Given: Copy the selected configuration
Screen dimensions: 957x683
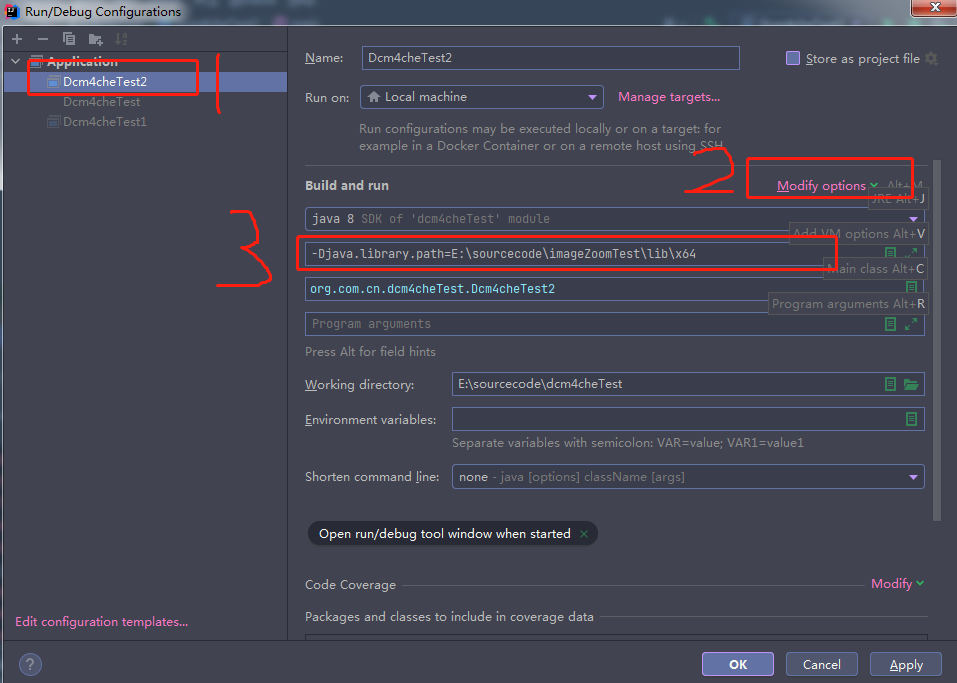Looking at the screenshot, I should tap(69, 39).
